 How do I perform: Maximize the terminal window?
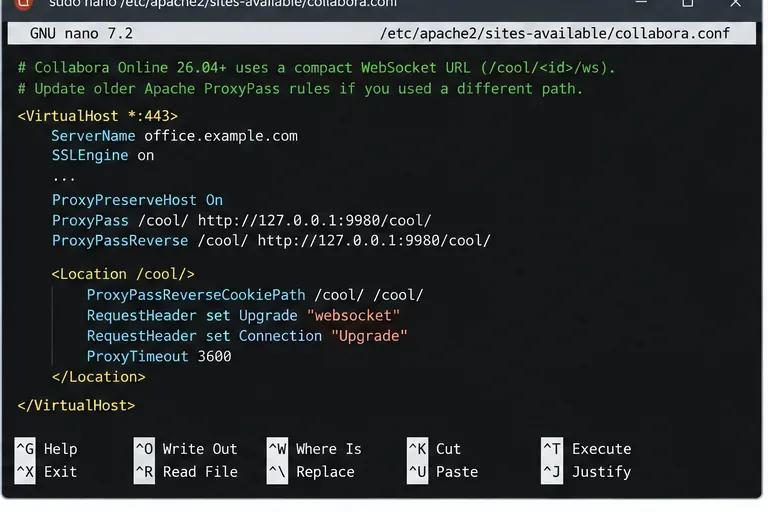coord(688,3)
